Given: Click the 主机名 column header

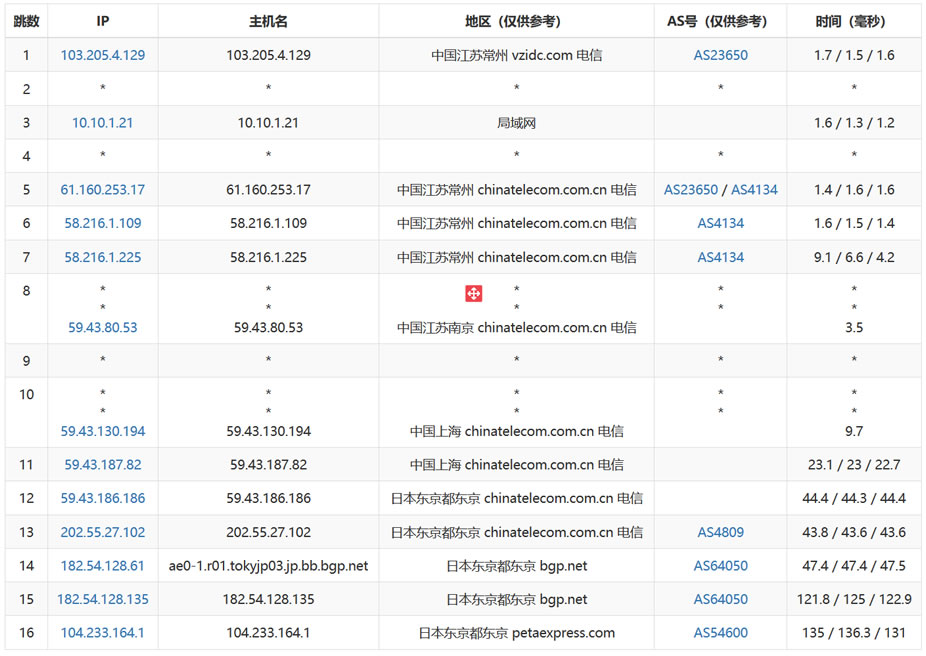Looking at the screenshot, I should pos(268,21).
